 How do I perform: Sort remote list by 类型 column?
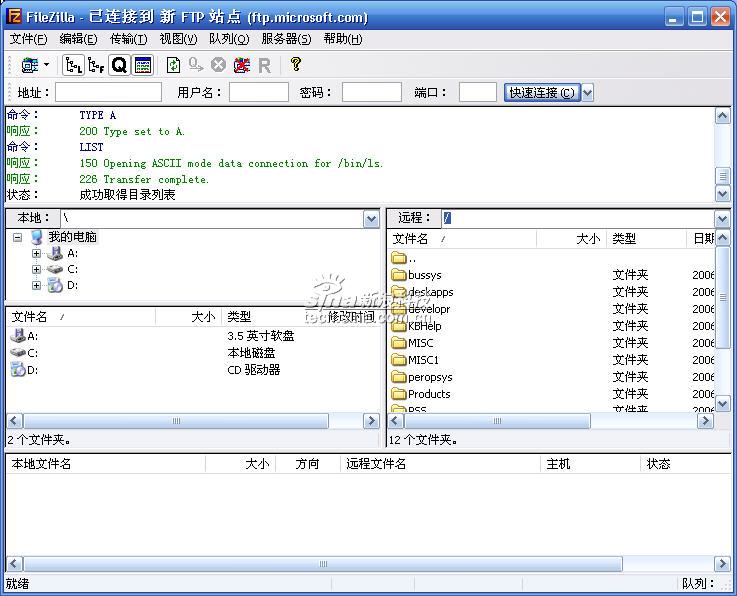click(x=646, y=239)
